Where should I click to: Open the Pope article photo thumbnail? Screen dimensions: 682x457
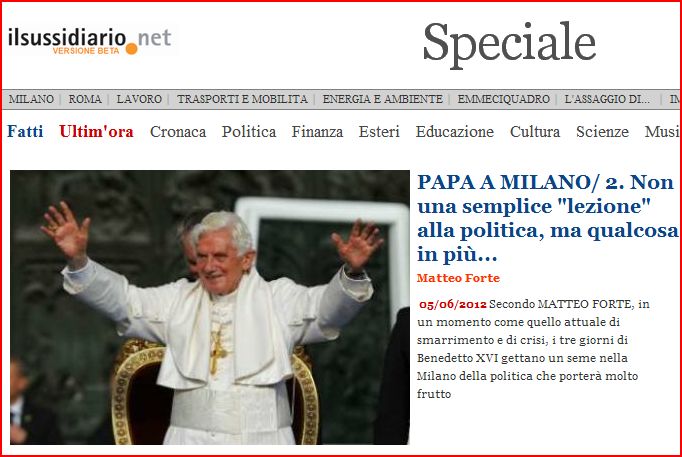tap(210, 307)
